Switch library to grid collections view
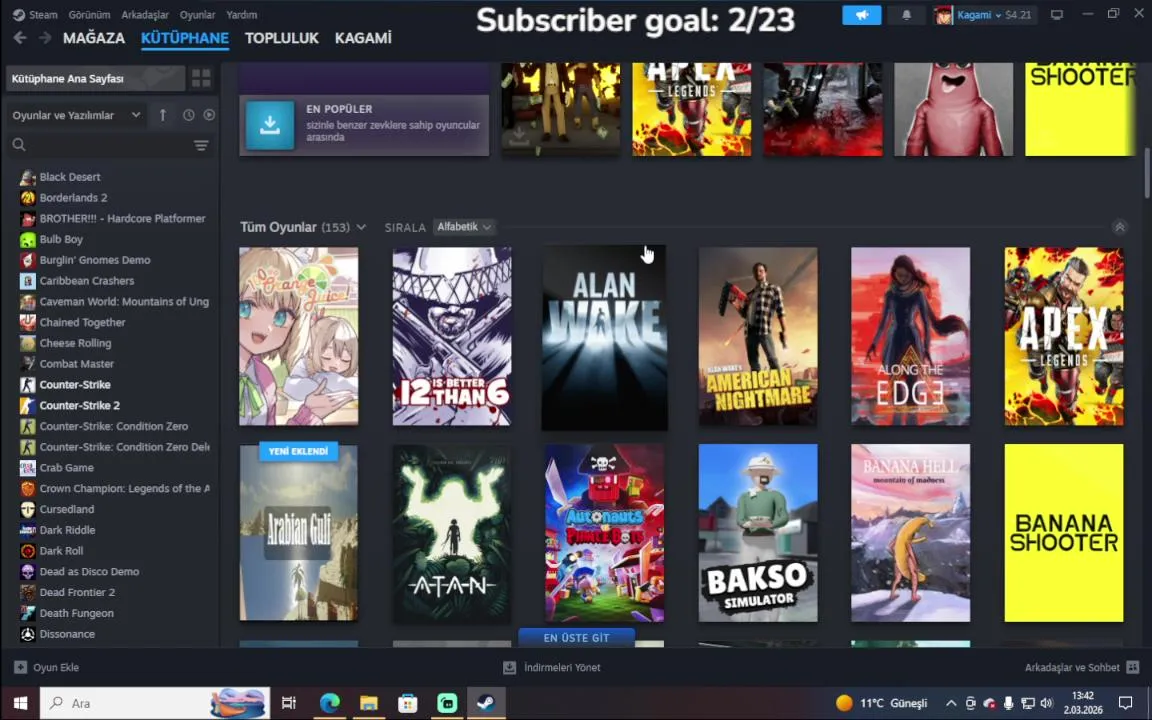Viewport: 1152px width, 720px height. [201, 78]
